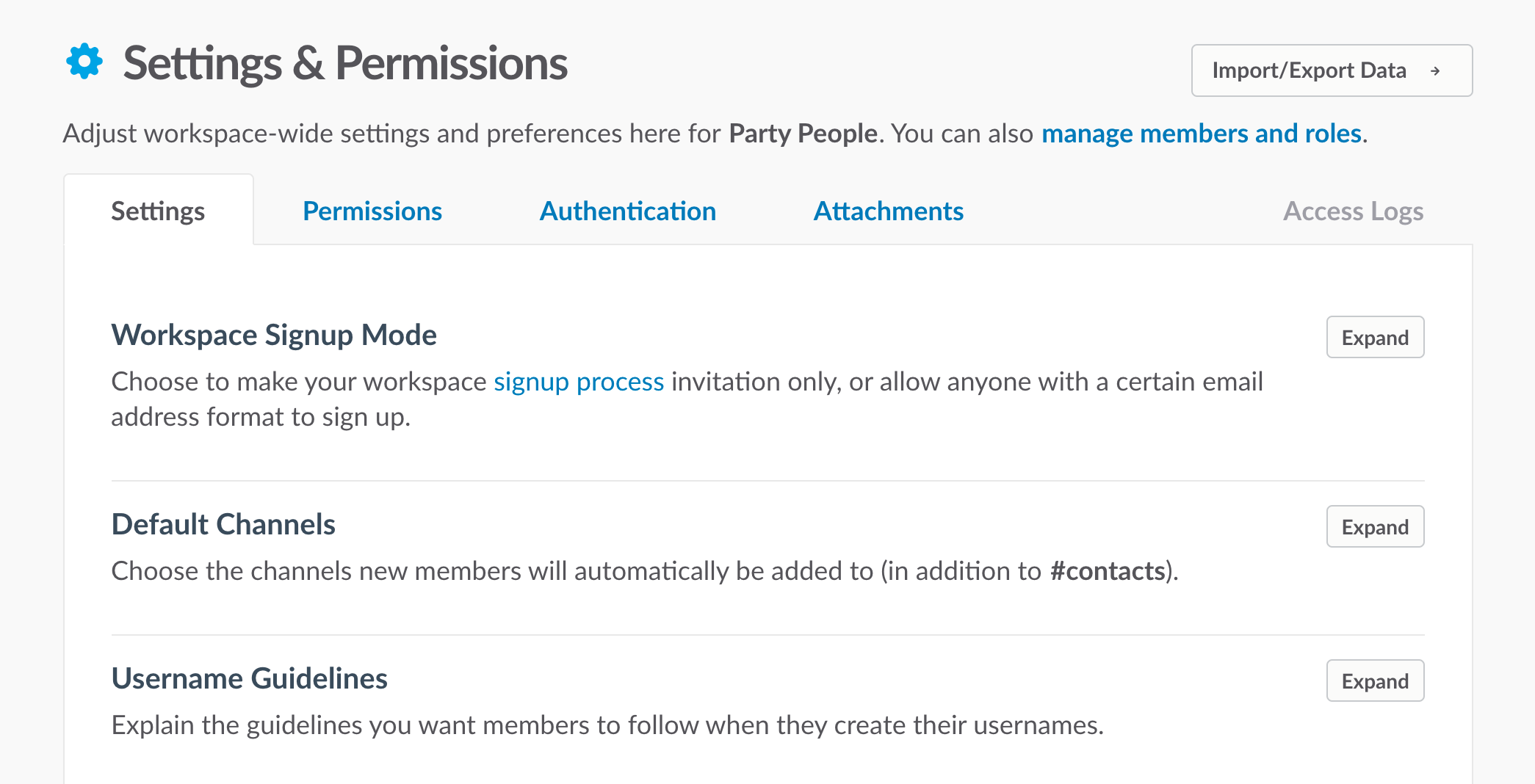View the Access Logs tab
Screen dimensions: 1535x784
click(1353, 211)
